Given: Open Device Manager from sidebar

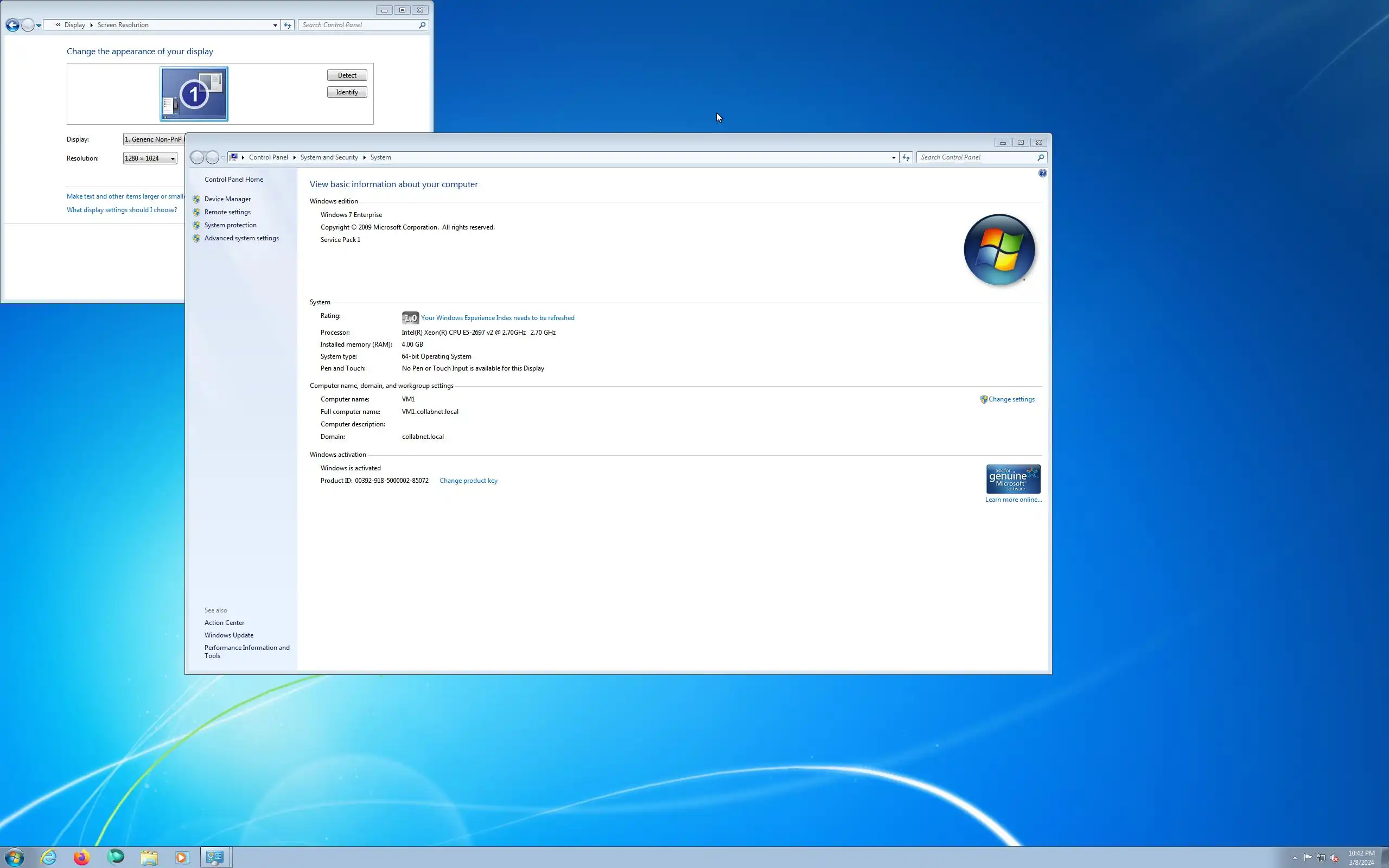Looking at the screenshot, I should click(227, 199).
